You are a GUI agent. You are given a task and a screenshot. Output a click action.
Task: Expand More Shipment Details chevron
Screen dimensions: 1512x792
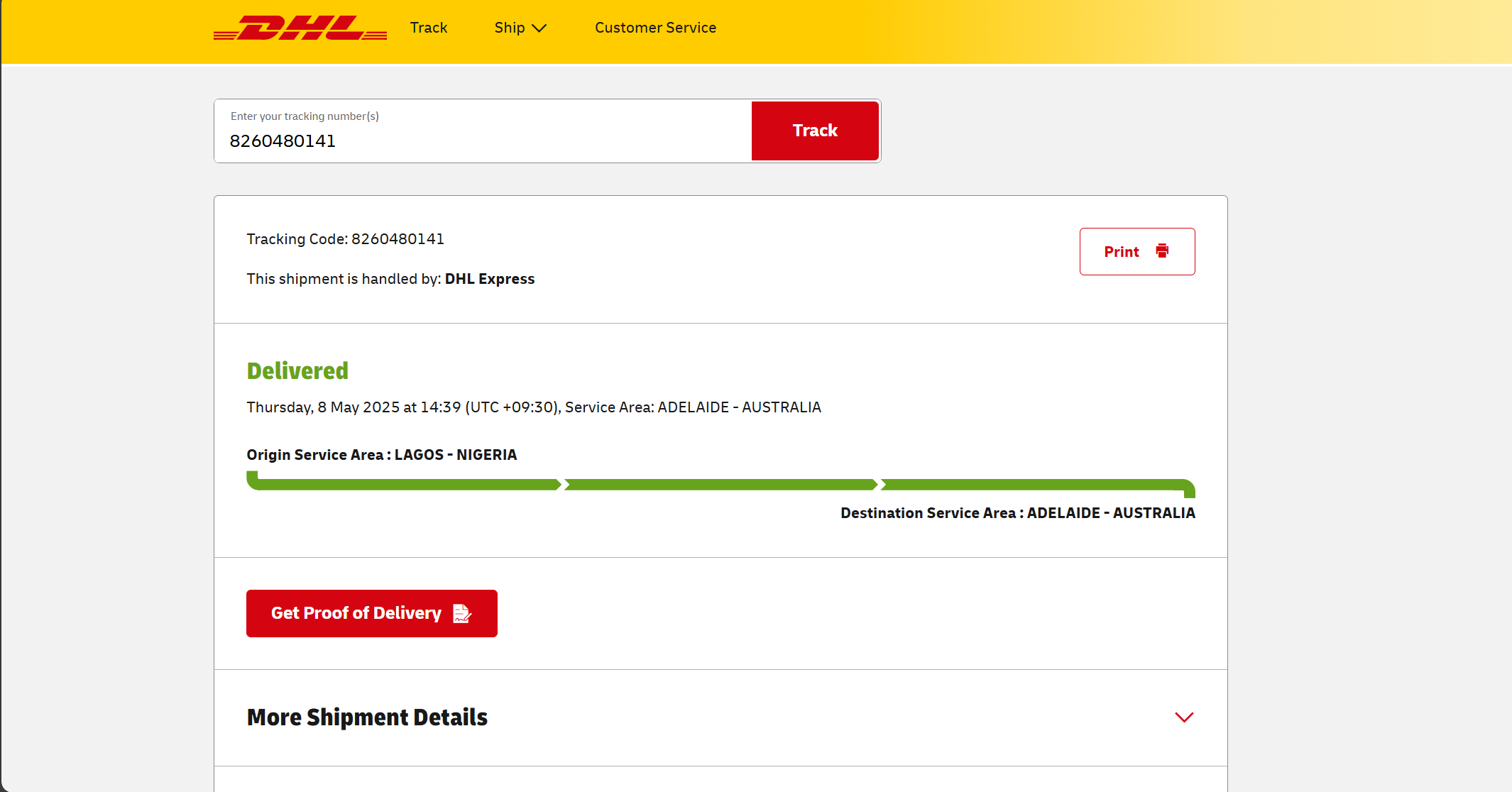coord(1184,717)
